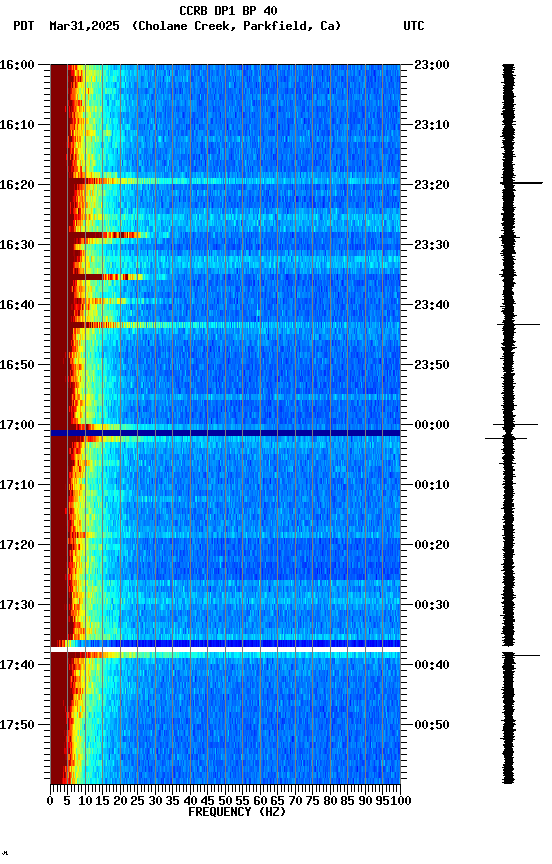Click the '00:20' UTC time label
This screenshot has height=864, width=552.
point(432,545)
